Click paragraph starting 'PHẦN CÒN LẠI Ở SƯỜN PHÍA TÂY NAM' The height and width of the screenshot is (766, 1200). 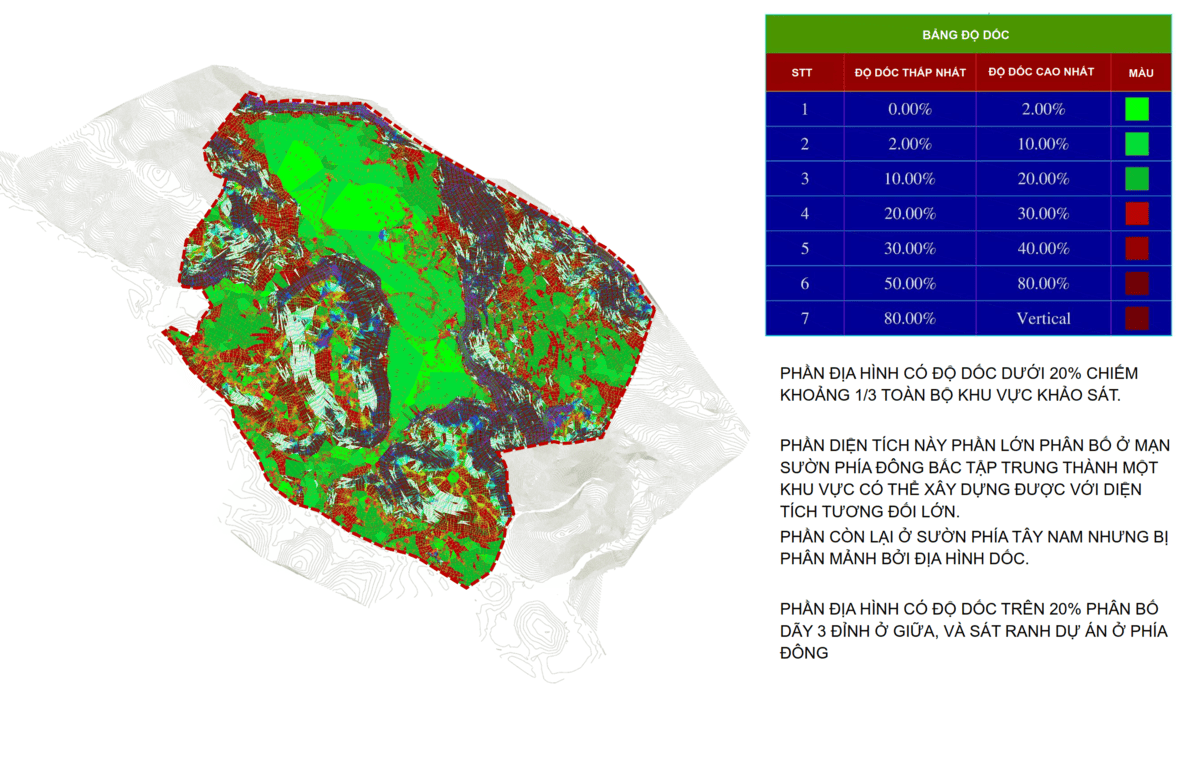coord(975,548)
